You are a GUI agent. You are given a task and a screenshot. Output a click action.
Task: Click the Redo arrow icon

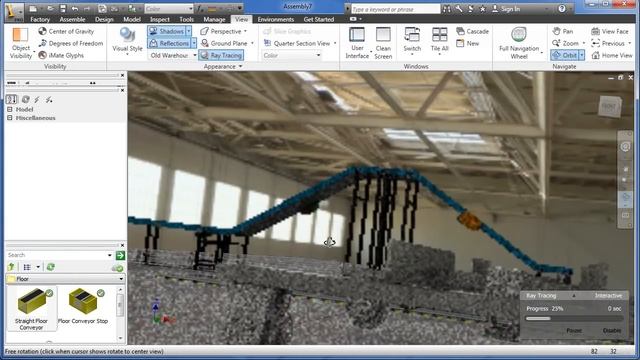[x=87, y=9]
